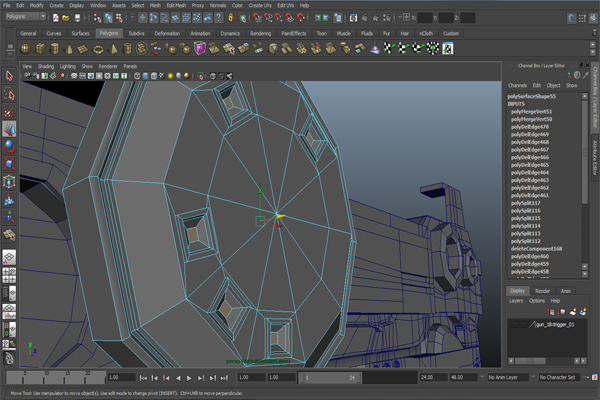Open the No Character Set dropdown
This screenshot has height=400, width=600.
point(559,377)
